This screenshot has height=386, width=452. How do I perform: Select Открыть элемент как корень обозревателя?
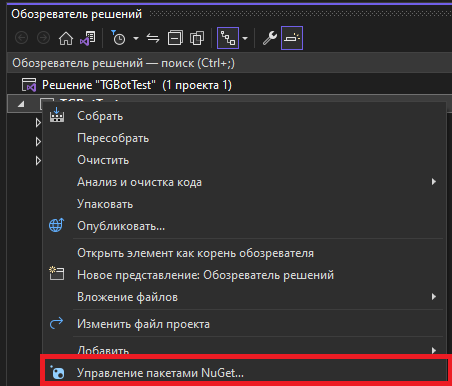245,253
